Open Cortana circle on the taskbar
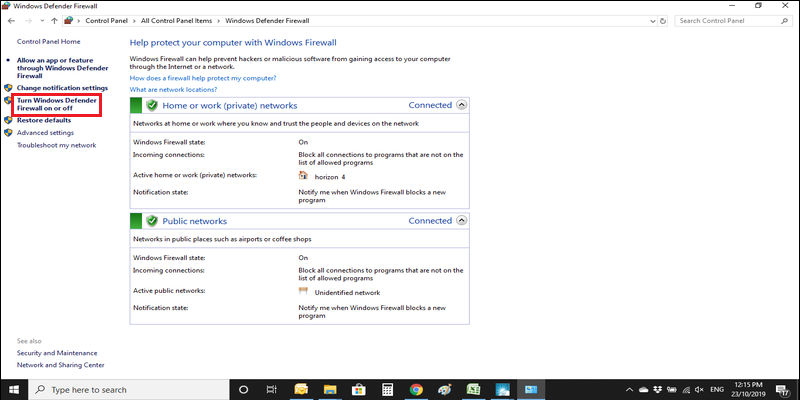800x400 pixels. point(243,390)
